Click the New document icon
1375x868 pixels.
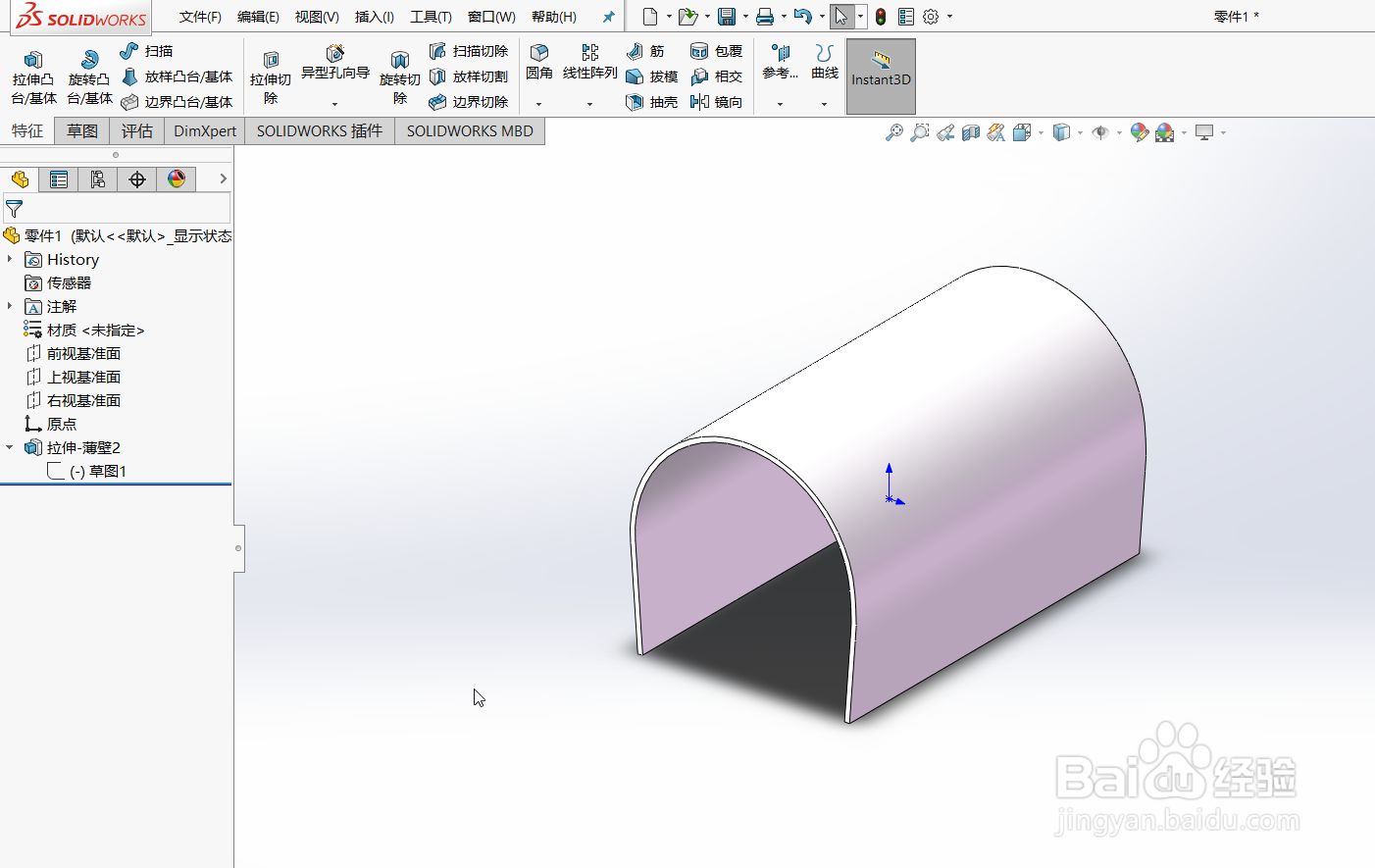649,17
